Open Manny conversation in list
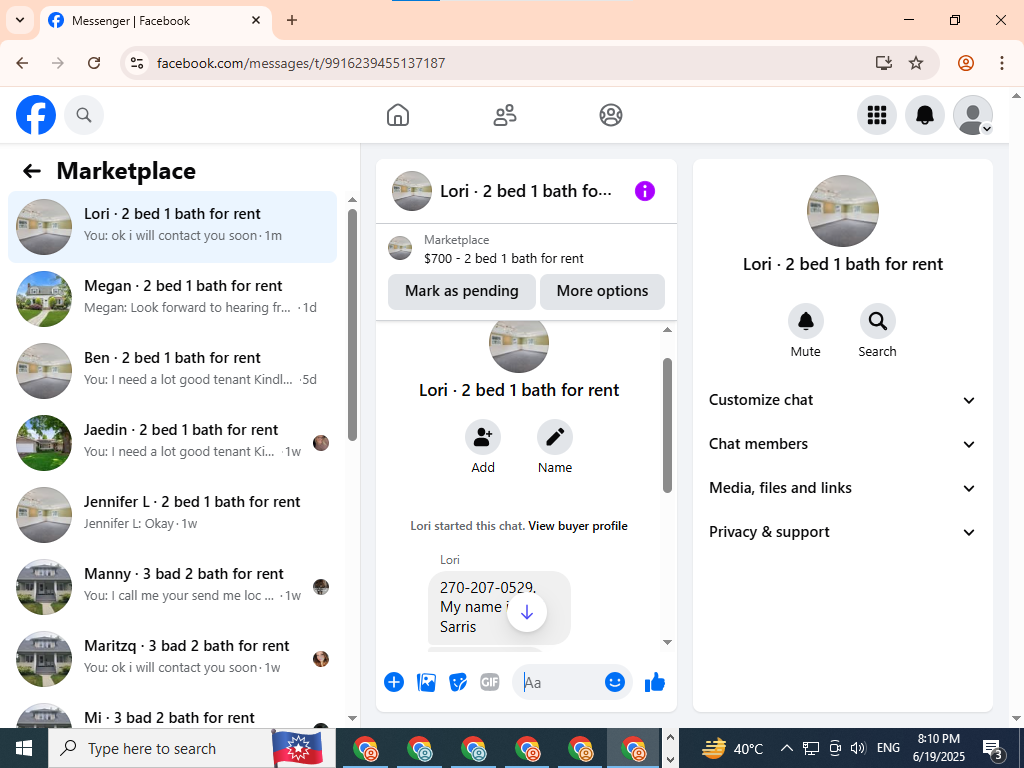1024x768 pixels. pos(172,586)
